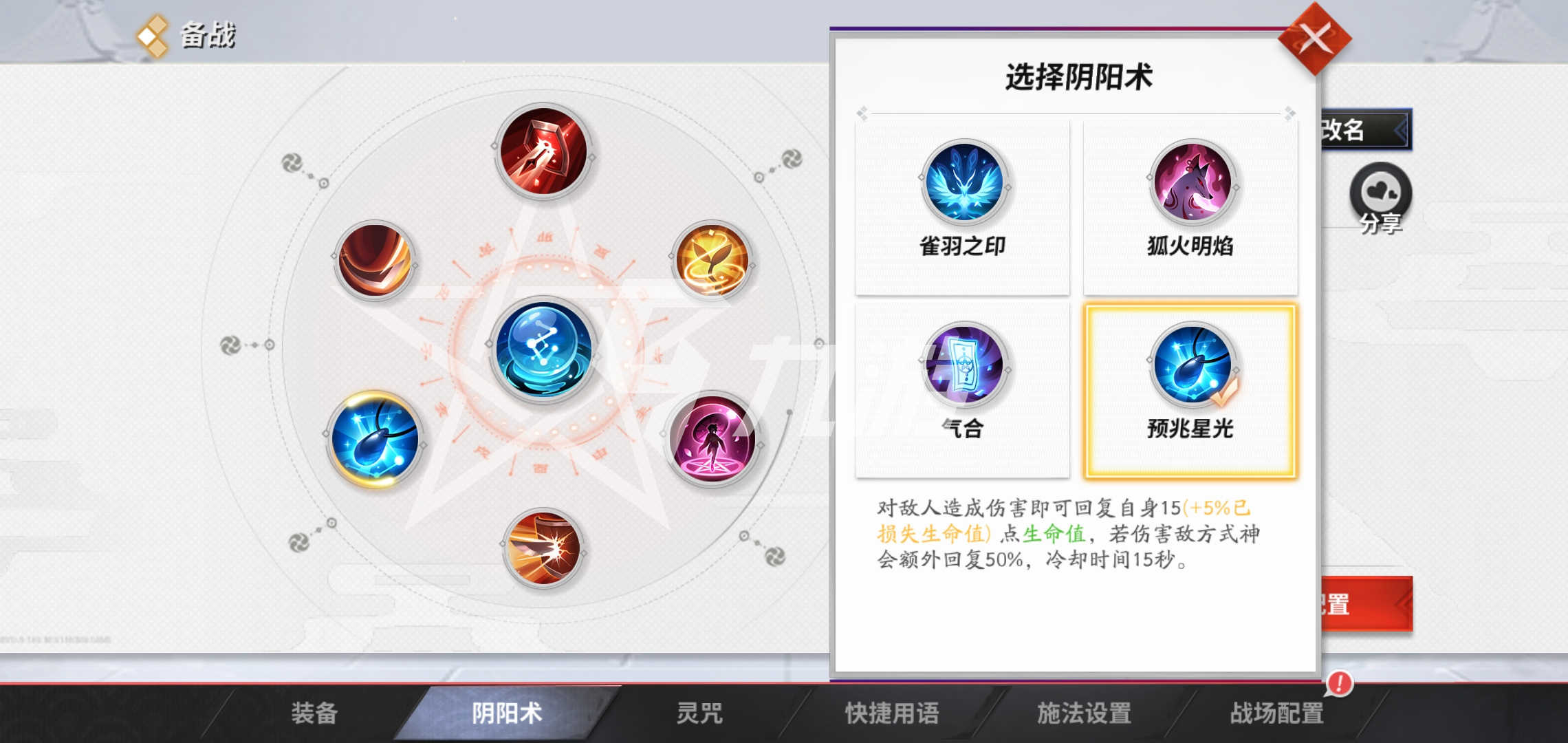The height and width of the screenshot is (743, 1568).
Task: Select the orange slash skill at bottom
Action: tap(543, 548)
